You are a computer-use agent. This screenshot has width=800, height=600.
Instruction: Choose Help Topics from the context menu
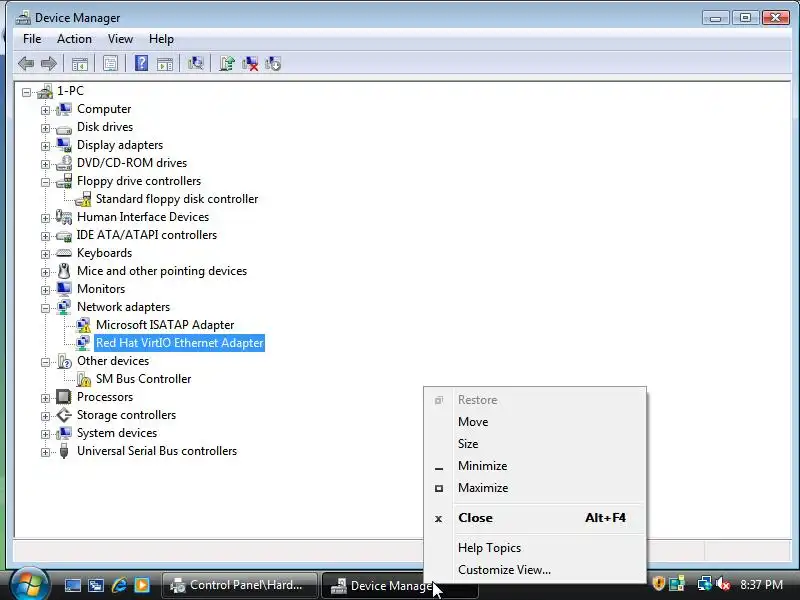coord(535,548)
